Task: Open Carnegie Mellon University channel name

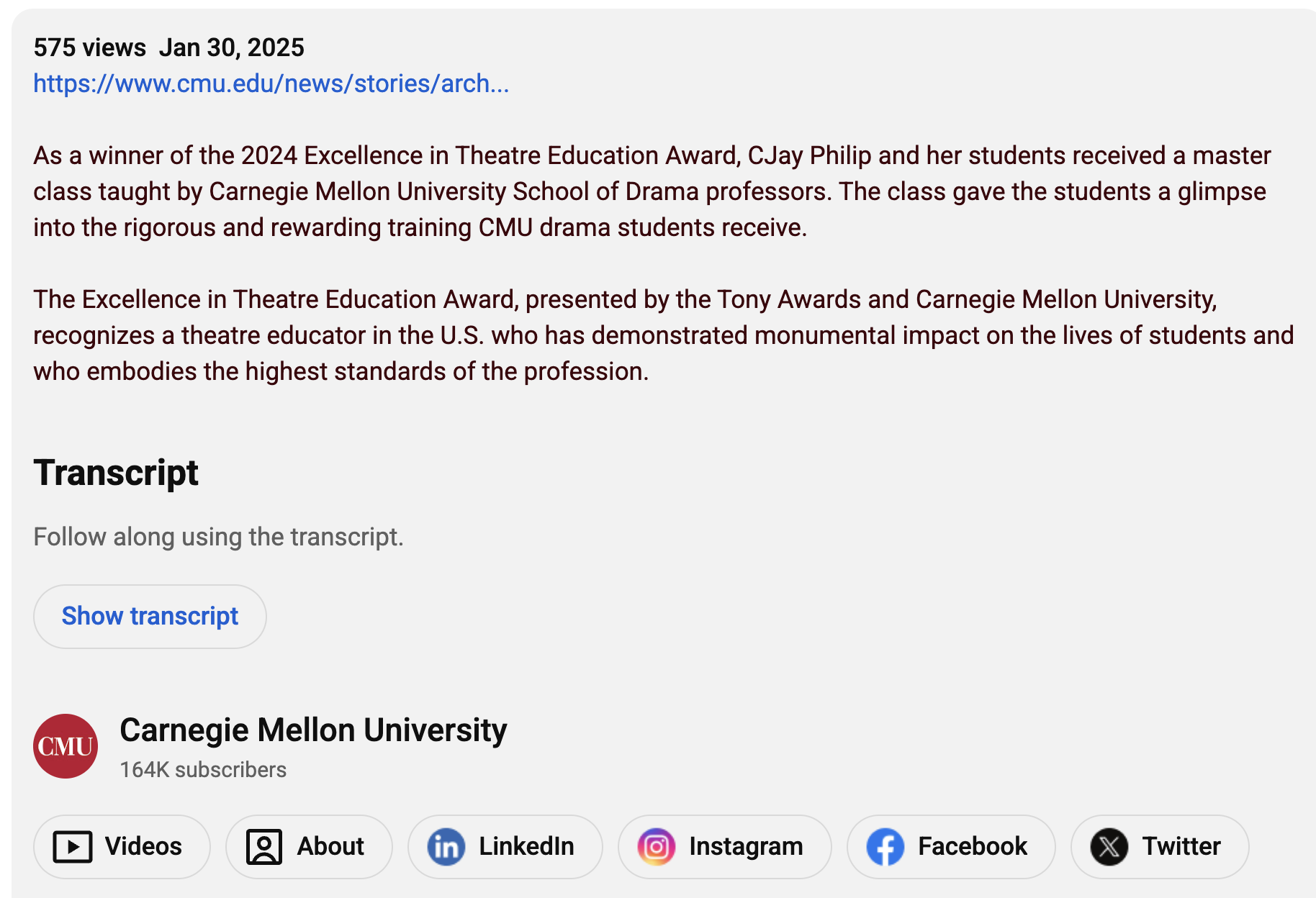Action: pyautogui.click(x=313, y=730)
